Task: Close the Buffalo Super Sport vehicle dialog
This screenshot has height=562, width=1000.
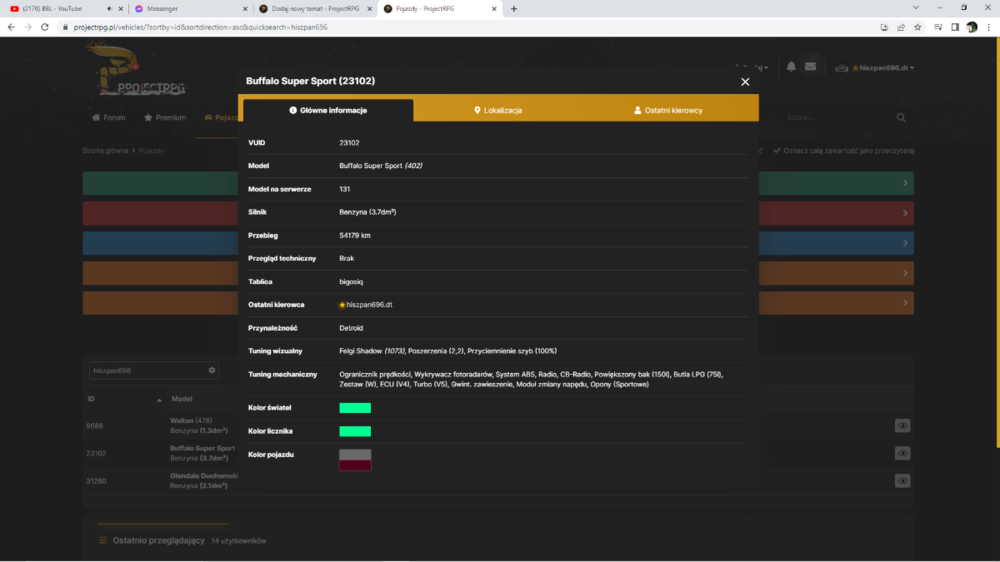Action: pyautogui.click(x=745, y=82)
